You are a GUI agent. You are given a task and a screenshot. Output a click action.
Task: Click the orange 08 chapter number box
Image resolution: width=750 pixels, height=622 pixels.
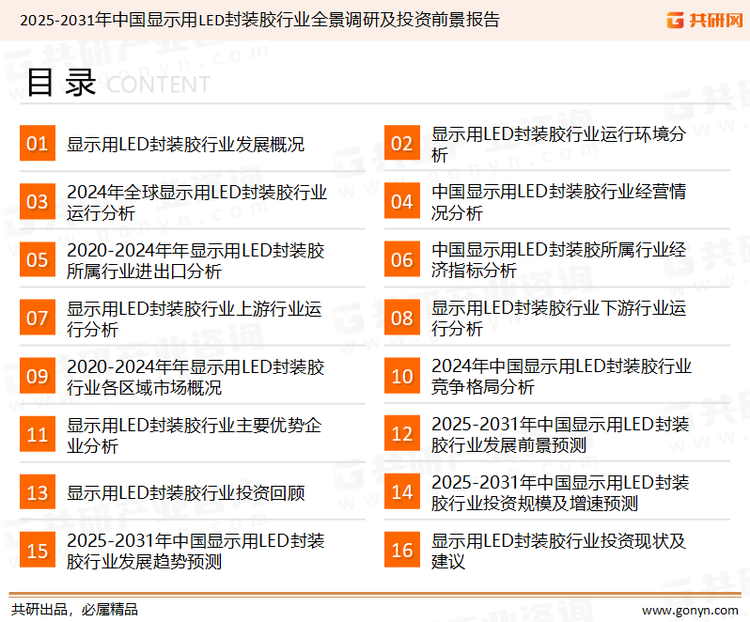[402, 318]
